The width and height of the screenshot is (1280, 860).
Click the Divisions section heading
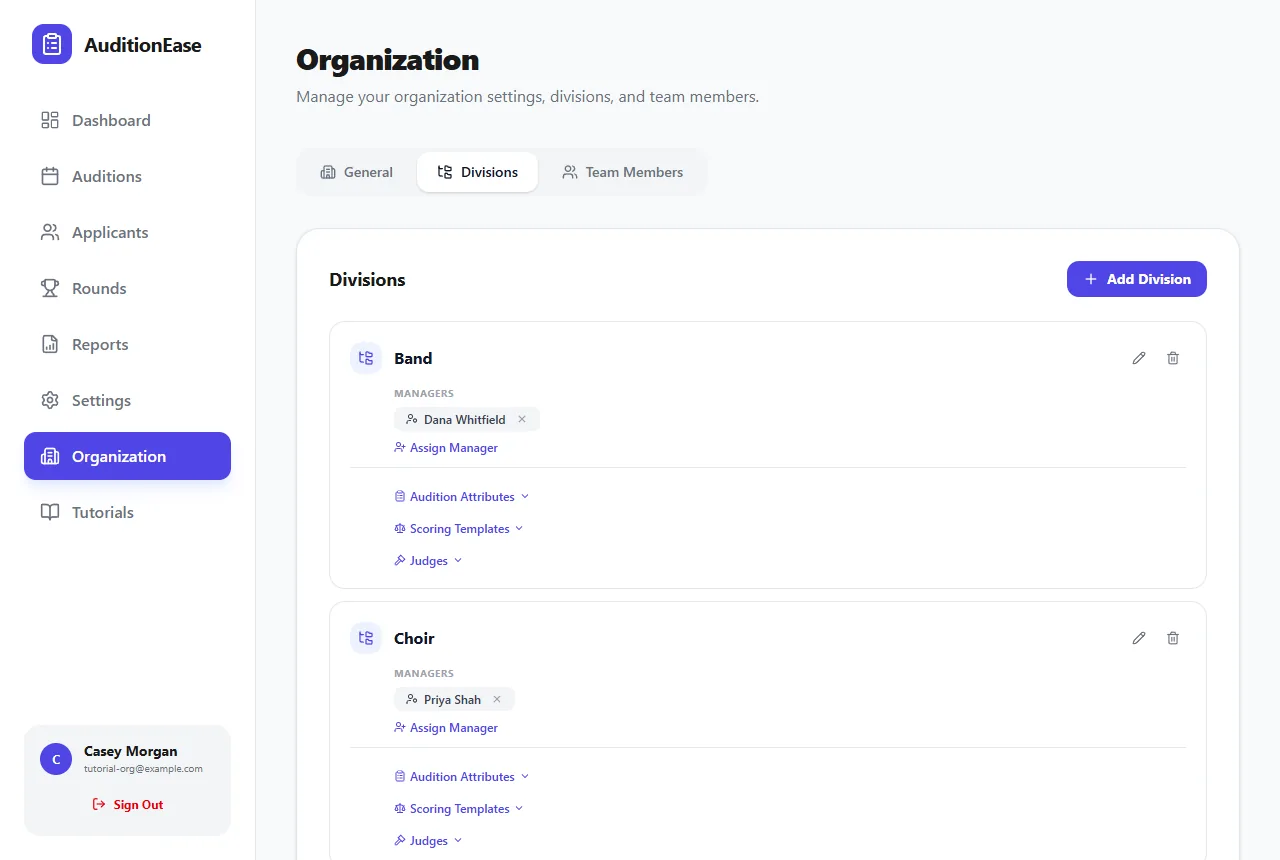pyautogui.click(x=367, y=280)
